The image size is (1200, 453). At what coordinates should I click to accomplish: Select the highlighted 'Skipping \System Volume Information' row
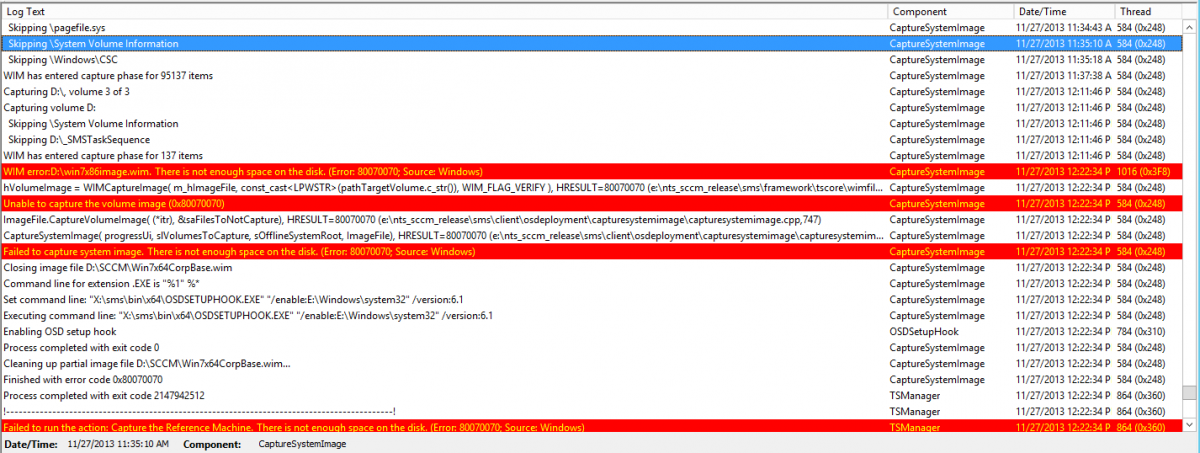[592, 44]
